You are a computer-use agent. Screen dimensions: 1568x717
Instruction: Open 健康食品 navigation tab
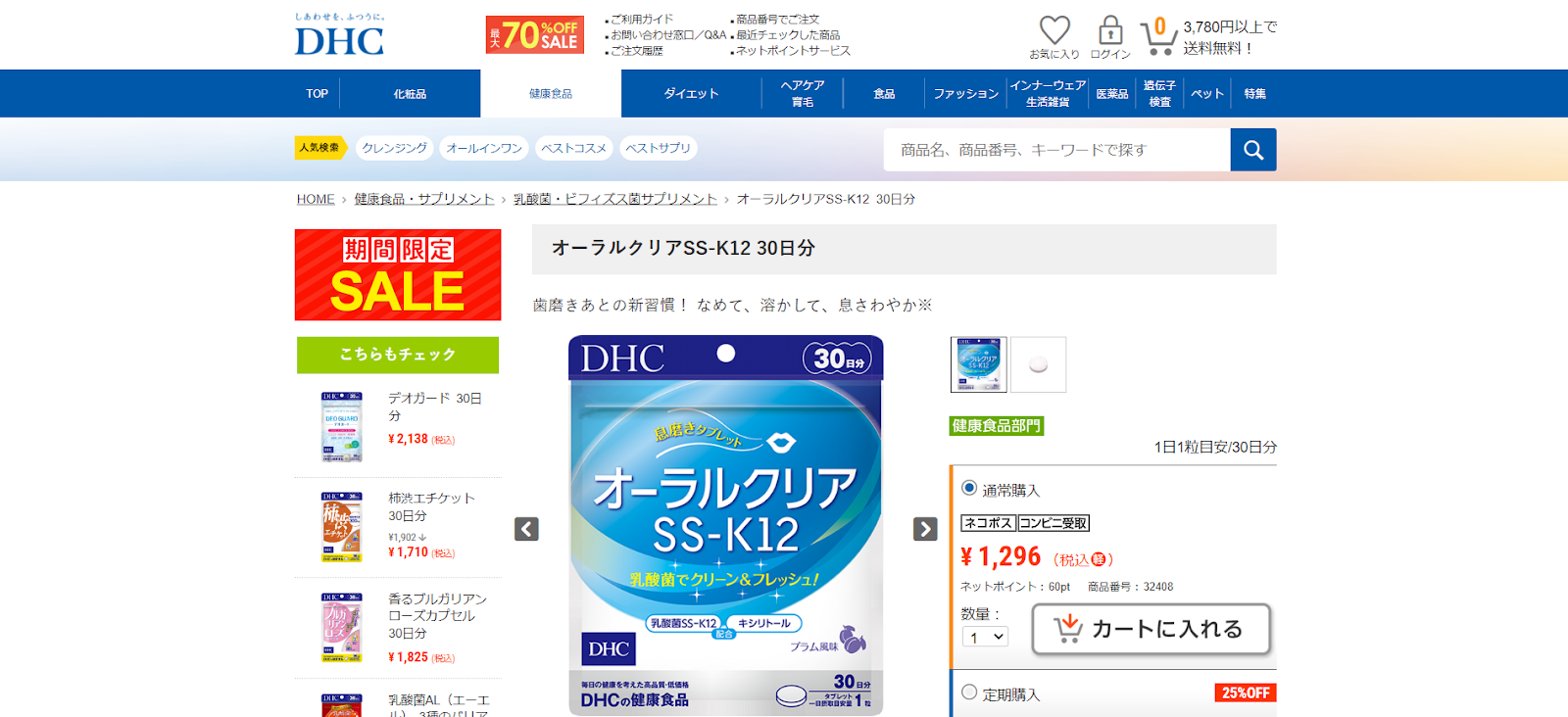point(551,94)
